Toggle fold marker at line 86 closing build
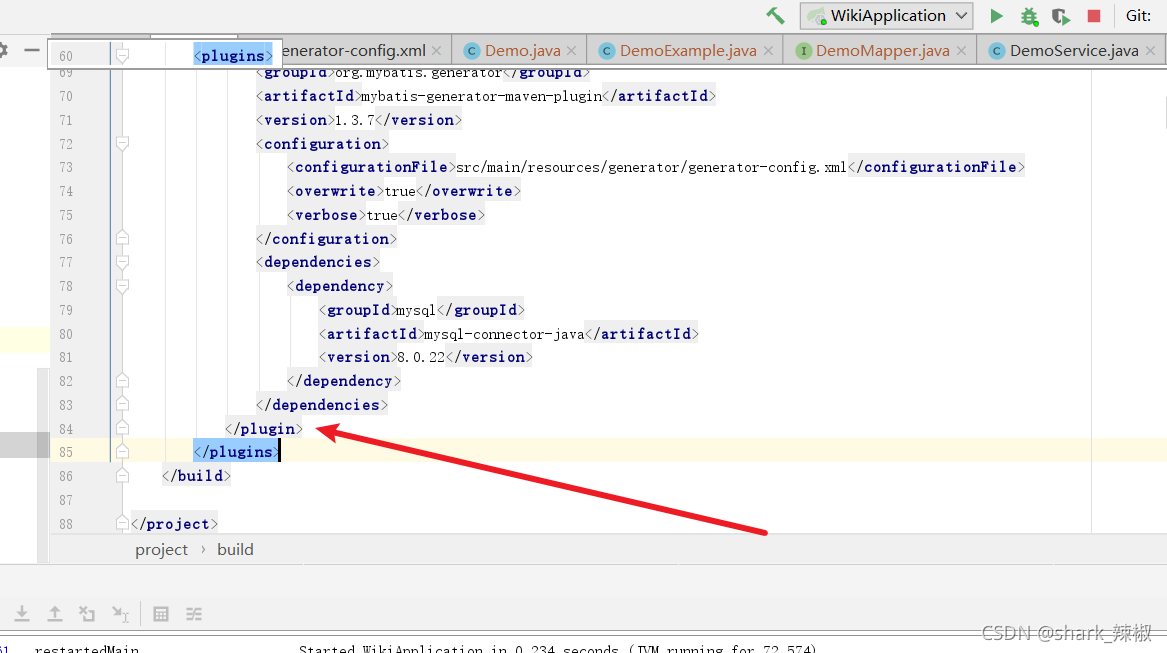This screenshot has height=653, width=1167. tap(123, 476)
